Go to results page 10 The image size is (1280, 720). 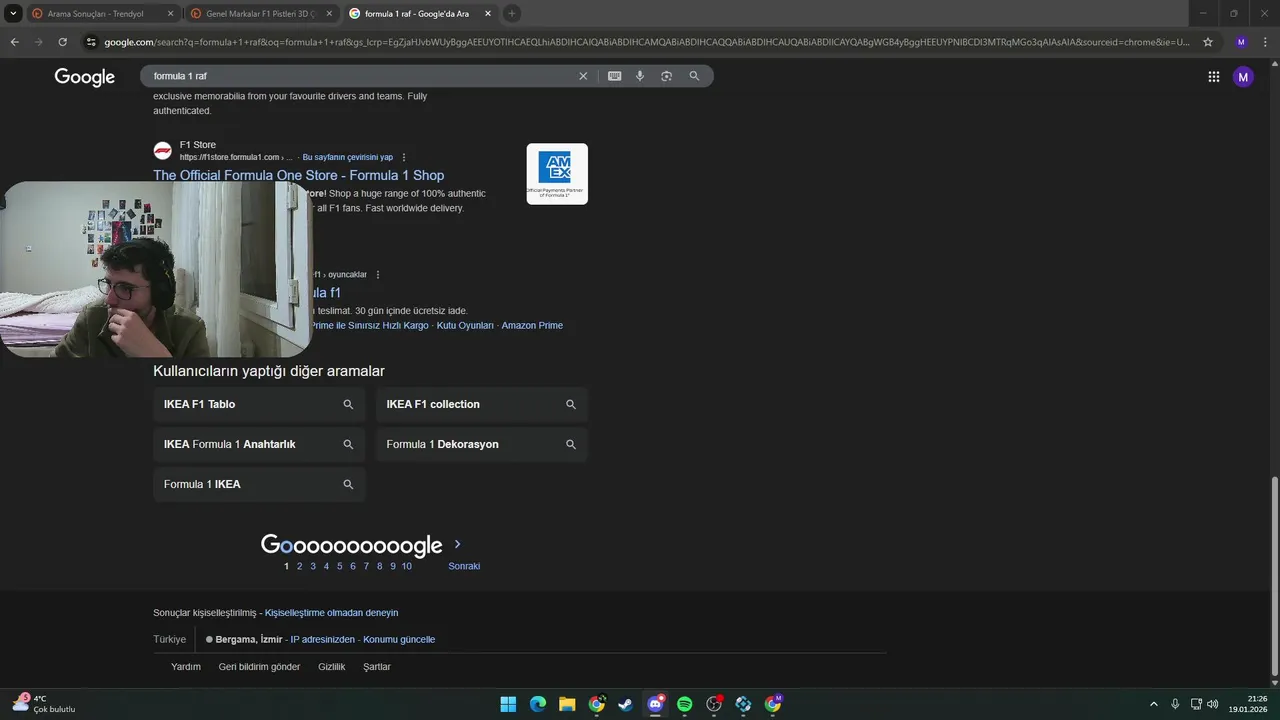click(x=406, y=566)
